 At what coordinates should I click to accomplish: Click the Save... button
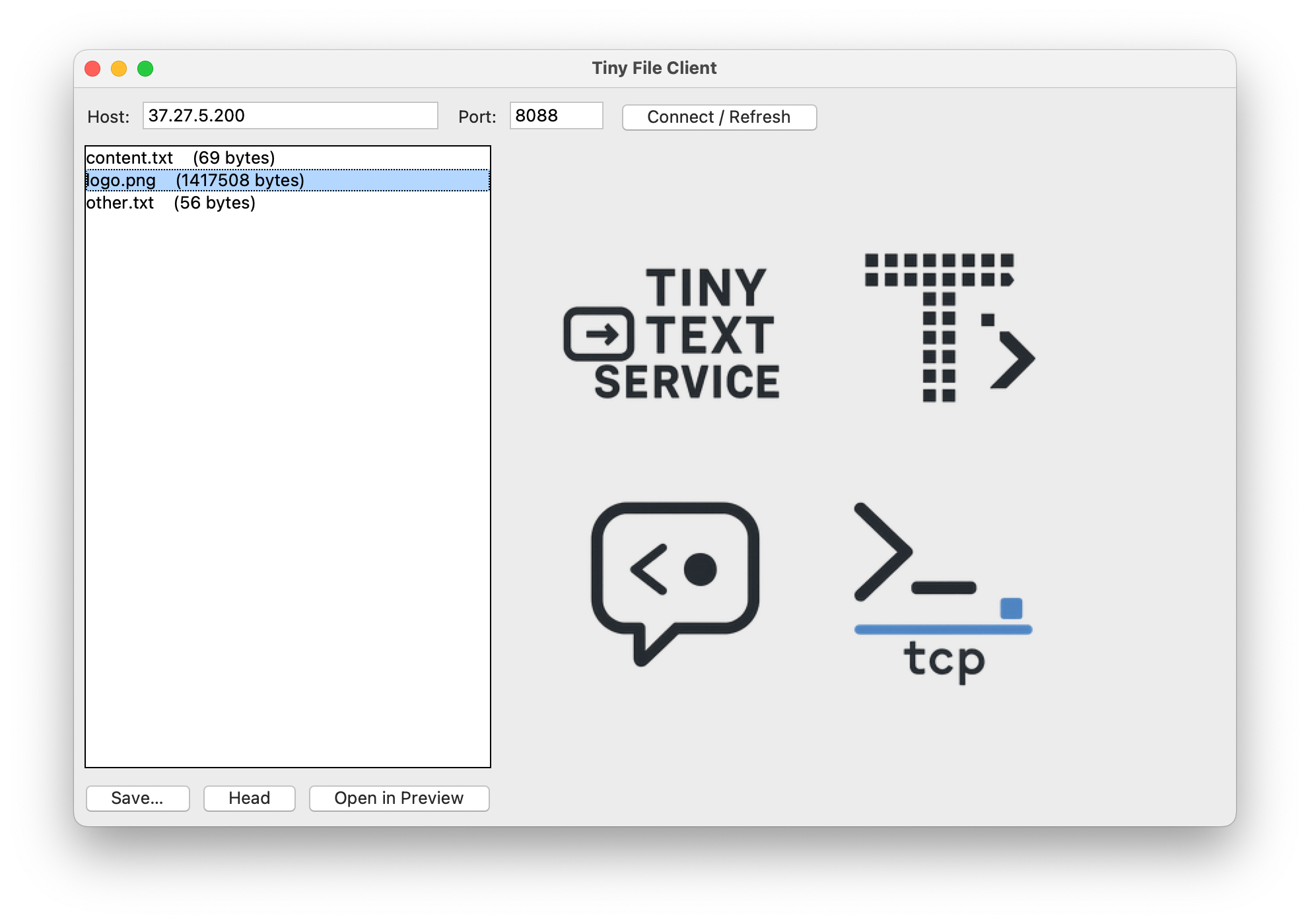coord(137,798)
